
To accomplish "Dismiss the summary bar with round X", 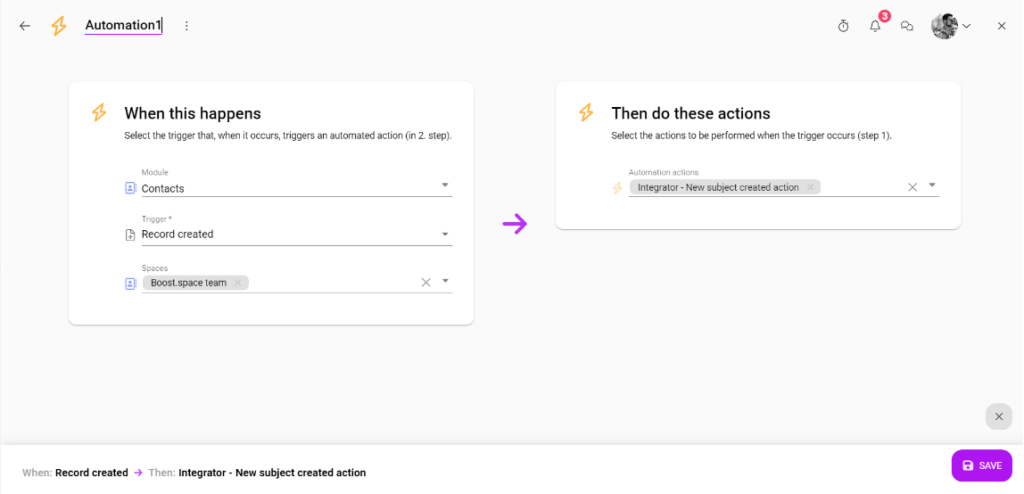I will [x=999, y=416].
